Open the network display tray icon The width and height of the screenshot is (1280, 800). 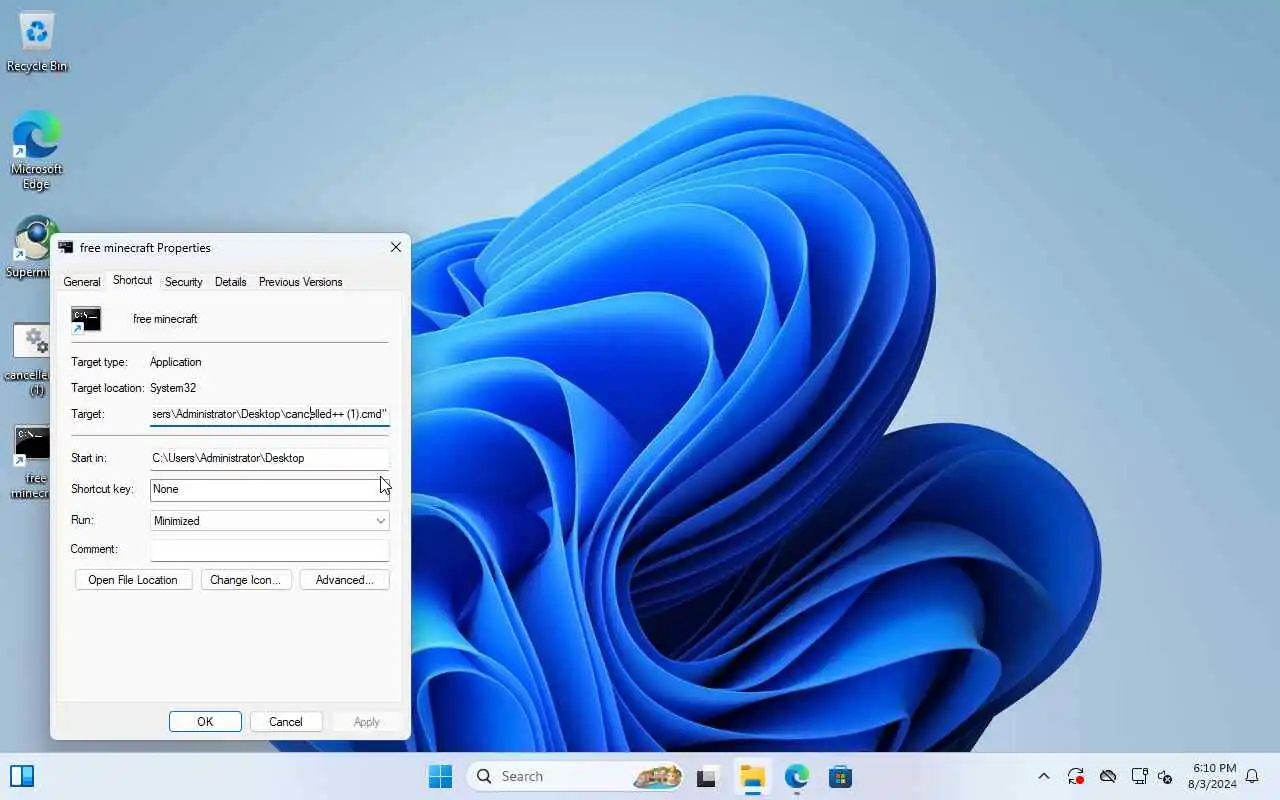pos(1139,776)
